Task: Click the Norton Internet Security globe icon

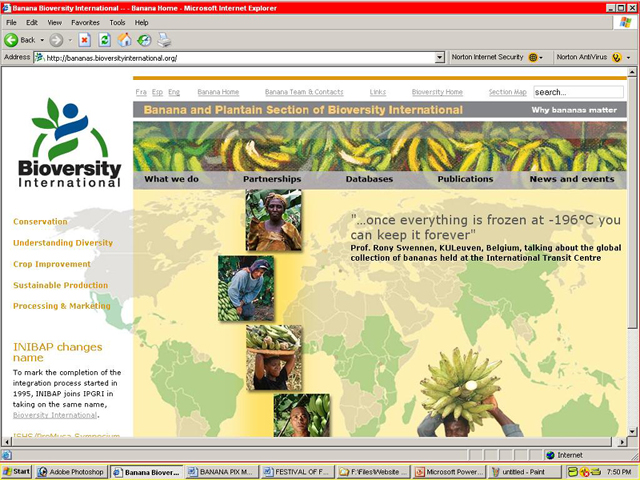Action: (533, 58)
